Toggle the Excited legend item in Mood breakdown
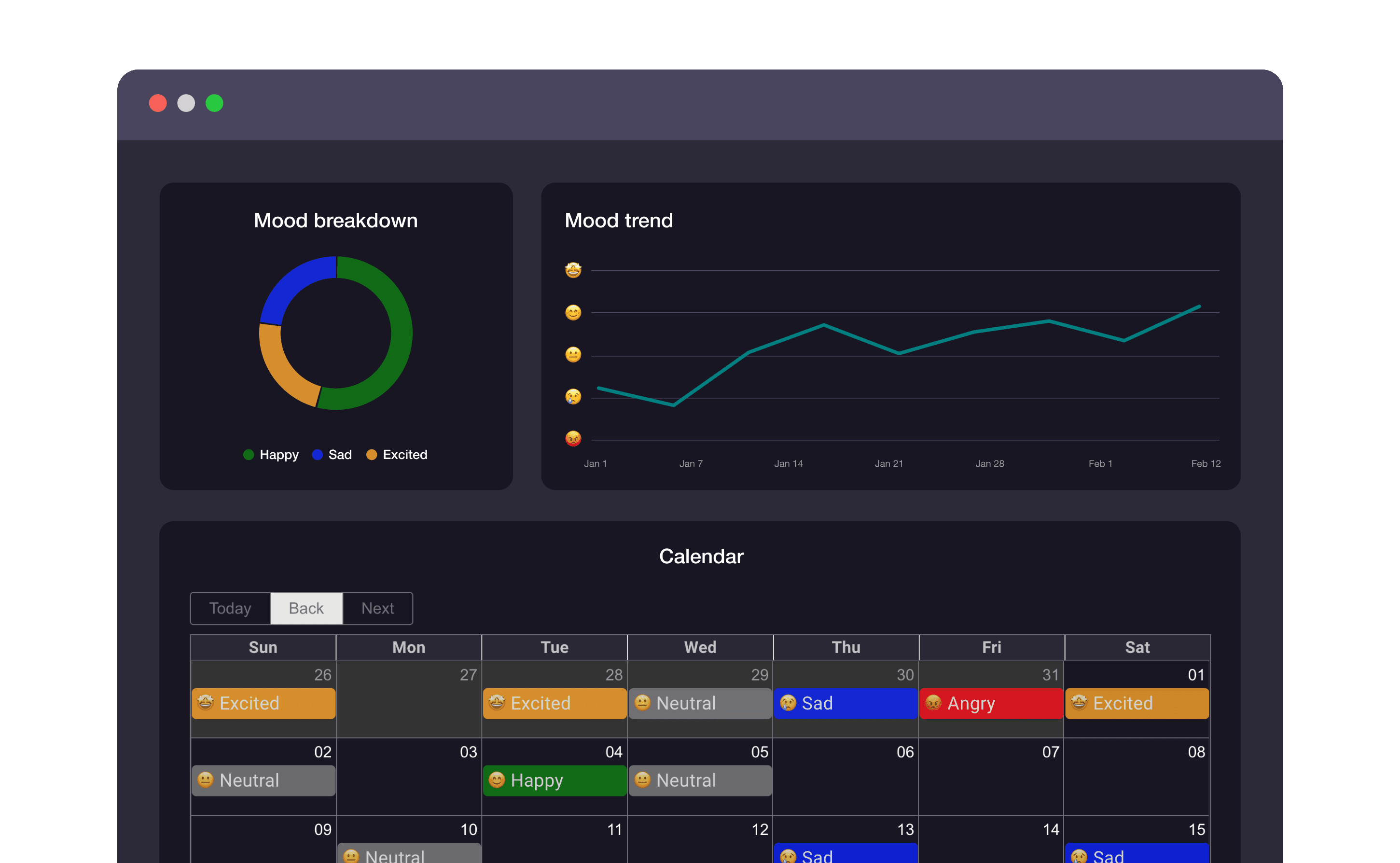The width and height of the screenshot is (1400, 863). 397,454
